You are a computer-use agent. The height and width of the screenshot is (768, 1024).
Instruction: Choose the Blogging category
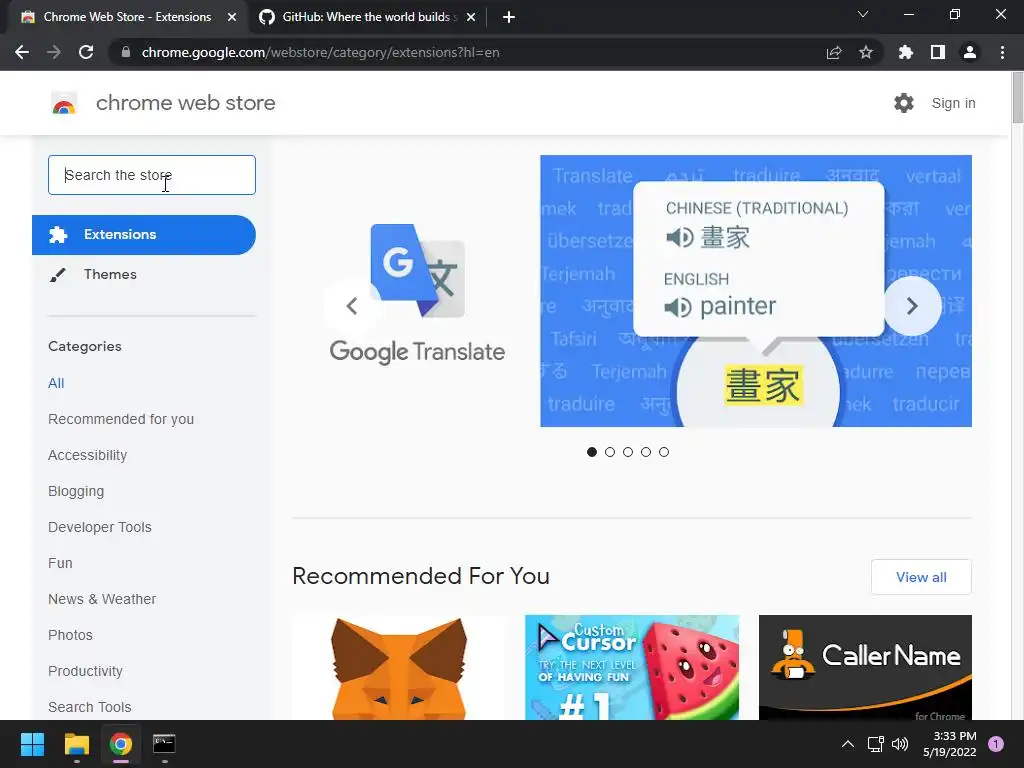(76, 491)
